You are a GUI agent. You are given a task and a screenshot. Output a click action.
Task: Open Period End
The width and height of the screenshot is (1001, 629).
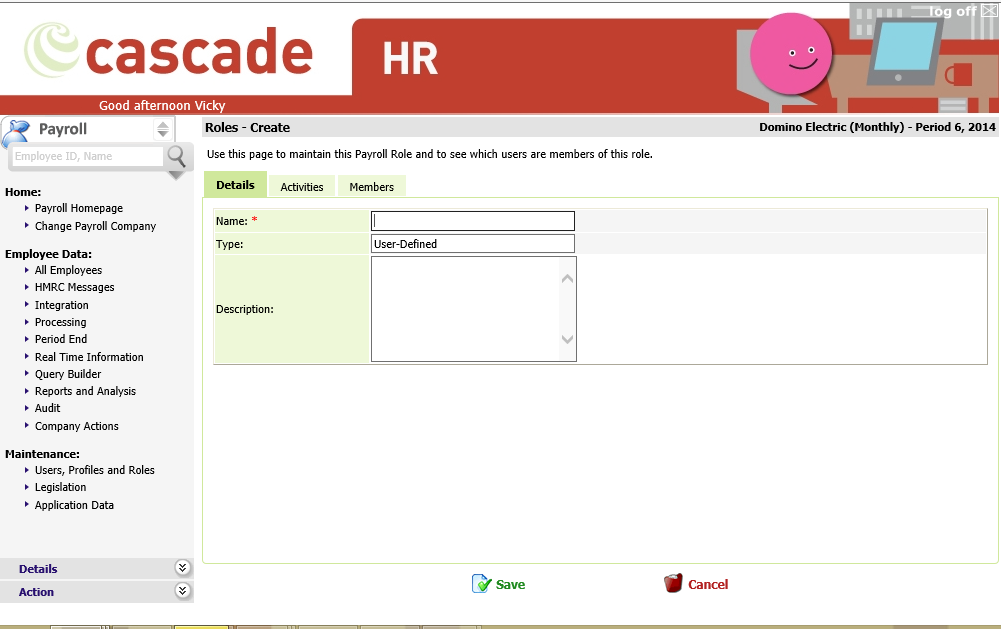point(61,339)
